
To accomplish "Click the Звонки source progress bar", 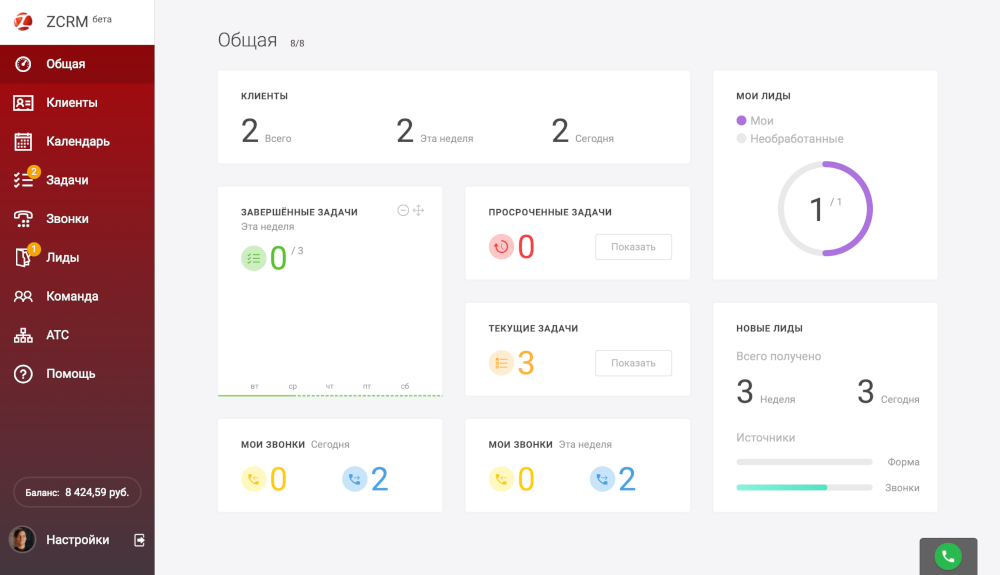I will pos(804,487).
